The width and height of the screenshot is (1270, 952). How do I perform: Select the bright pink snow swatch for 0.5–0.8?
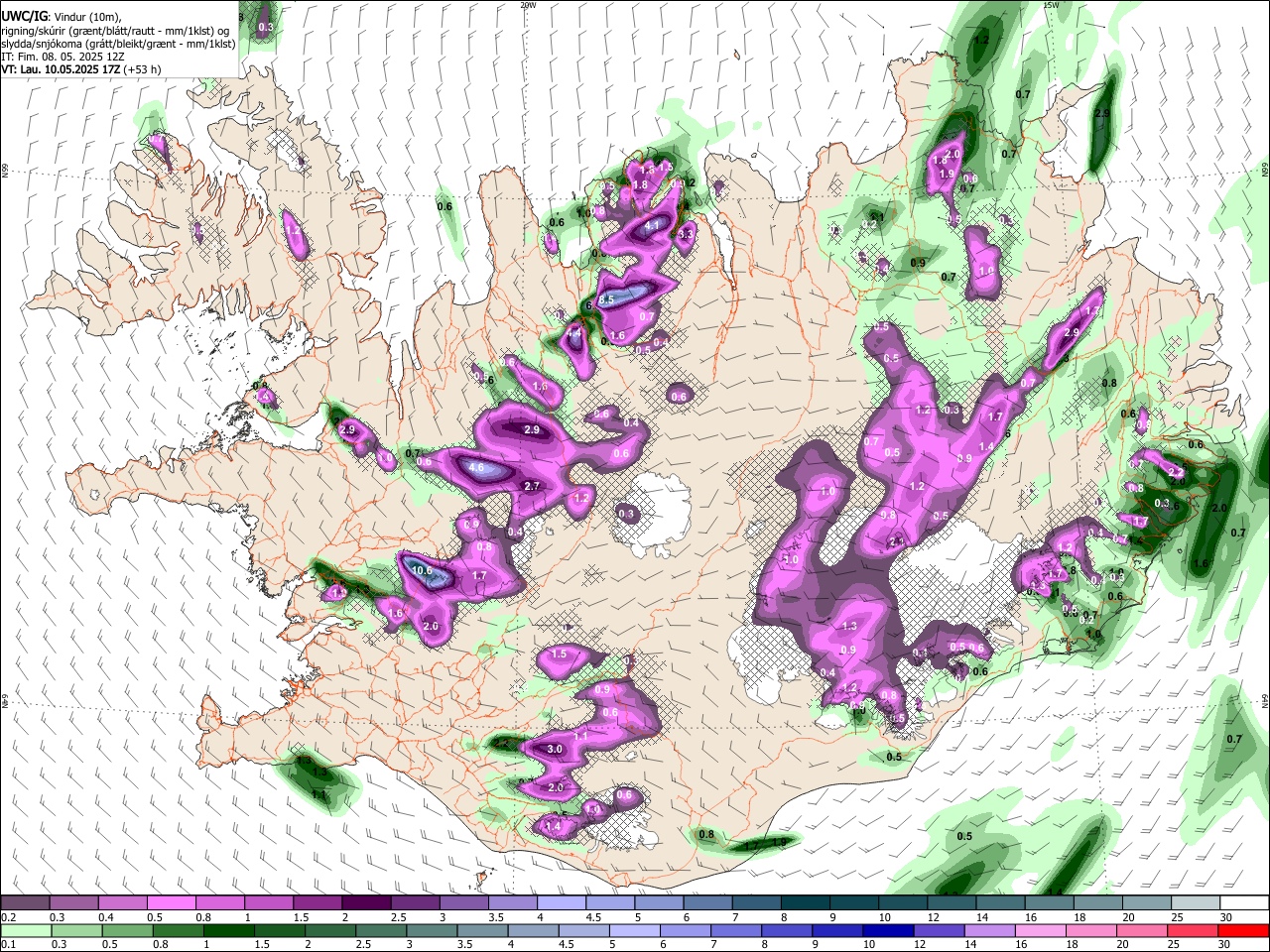171,903
